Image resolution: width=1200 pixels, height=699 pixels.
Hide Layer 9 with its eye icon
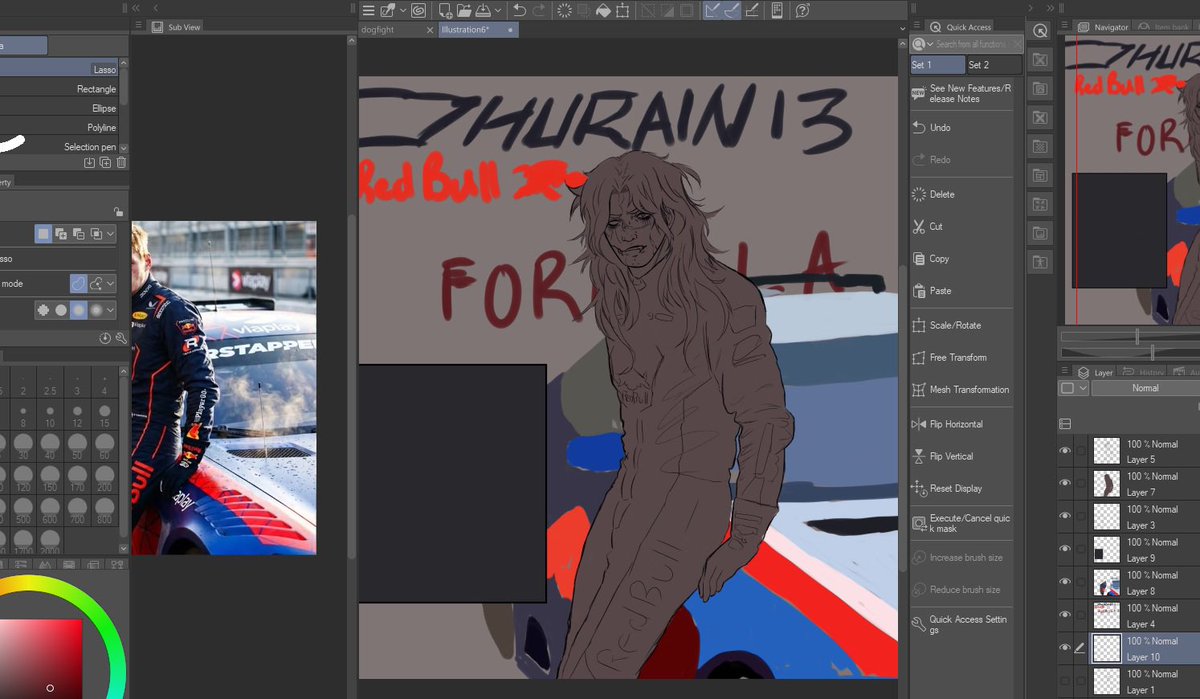(1065, 549)
